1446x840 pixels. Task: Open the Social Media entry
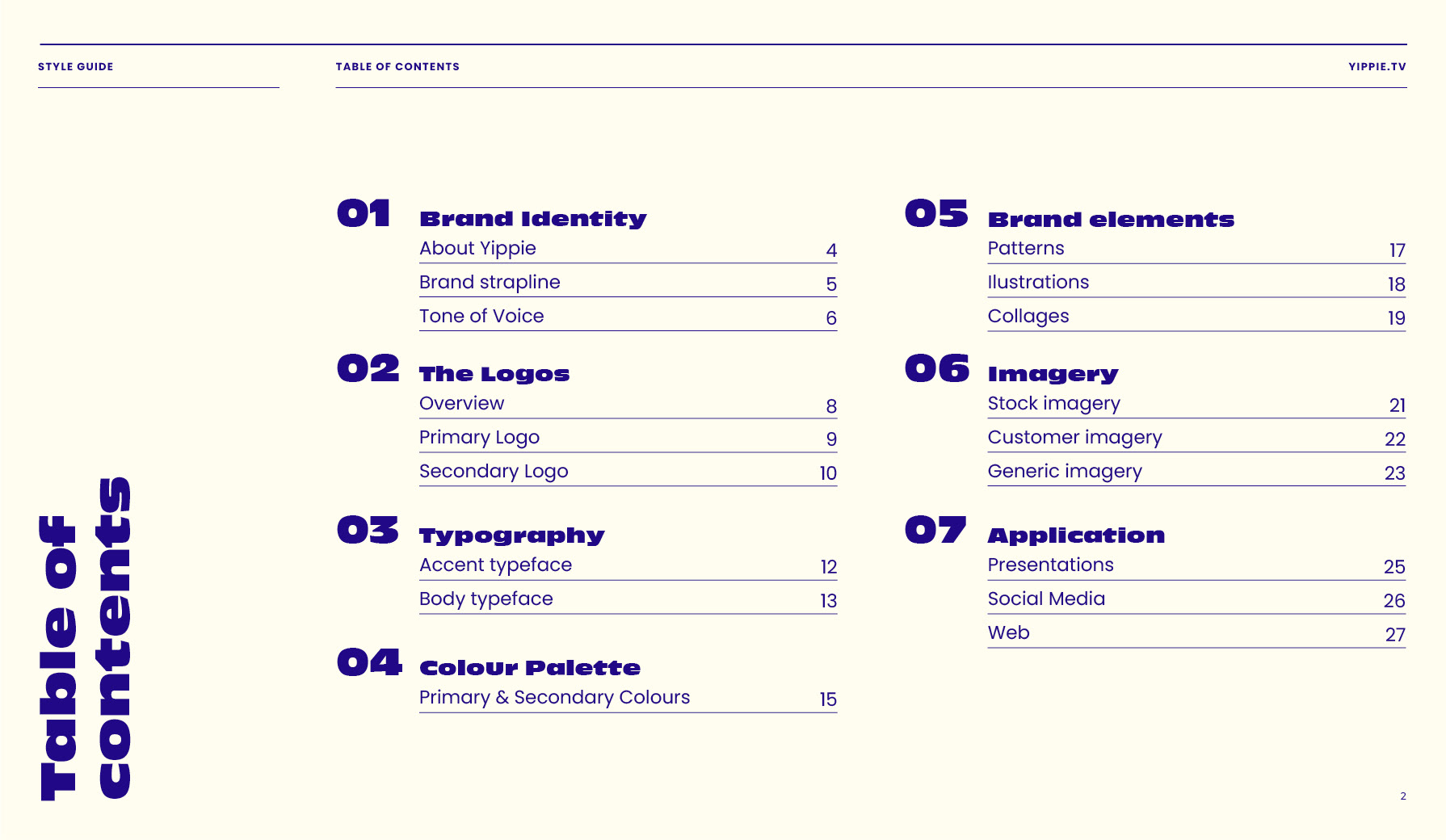[1046, 599]
